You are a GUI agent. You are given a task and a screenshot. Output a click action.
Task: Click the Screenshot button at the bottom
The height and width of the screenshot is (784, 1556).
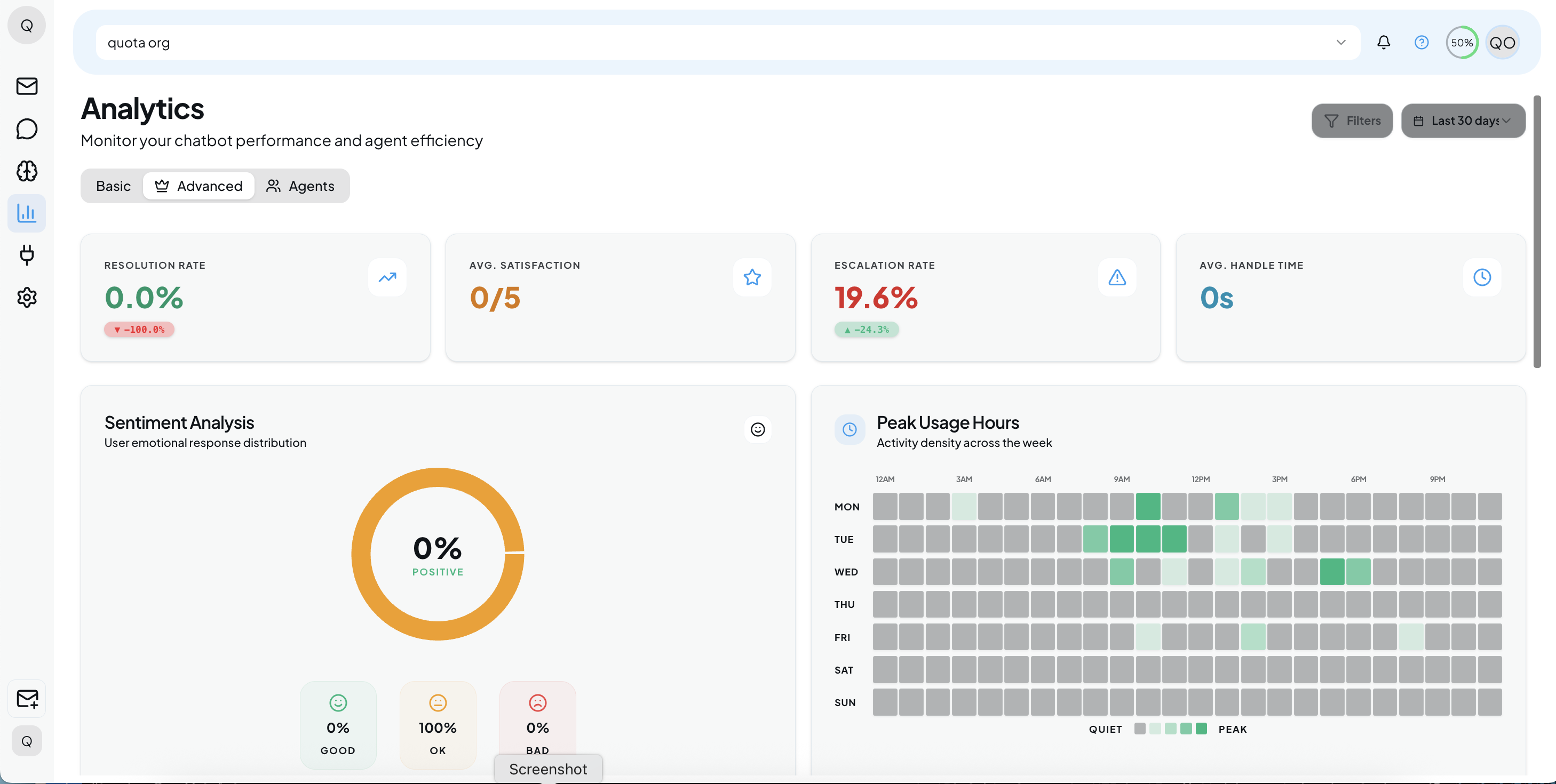[547, 769]
